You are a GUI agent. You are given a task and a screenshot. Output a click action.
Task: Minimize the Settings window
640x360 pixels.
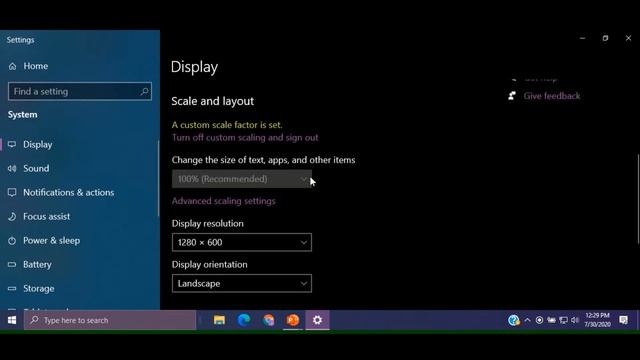tap(582, 38)
